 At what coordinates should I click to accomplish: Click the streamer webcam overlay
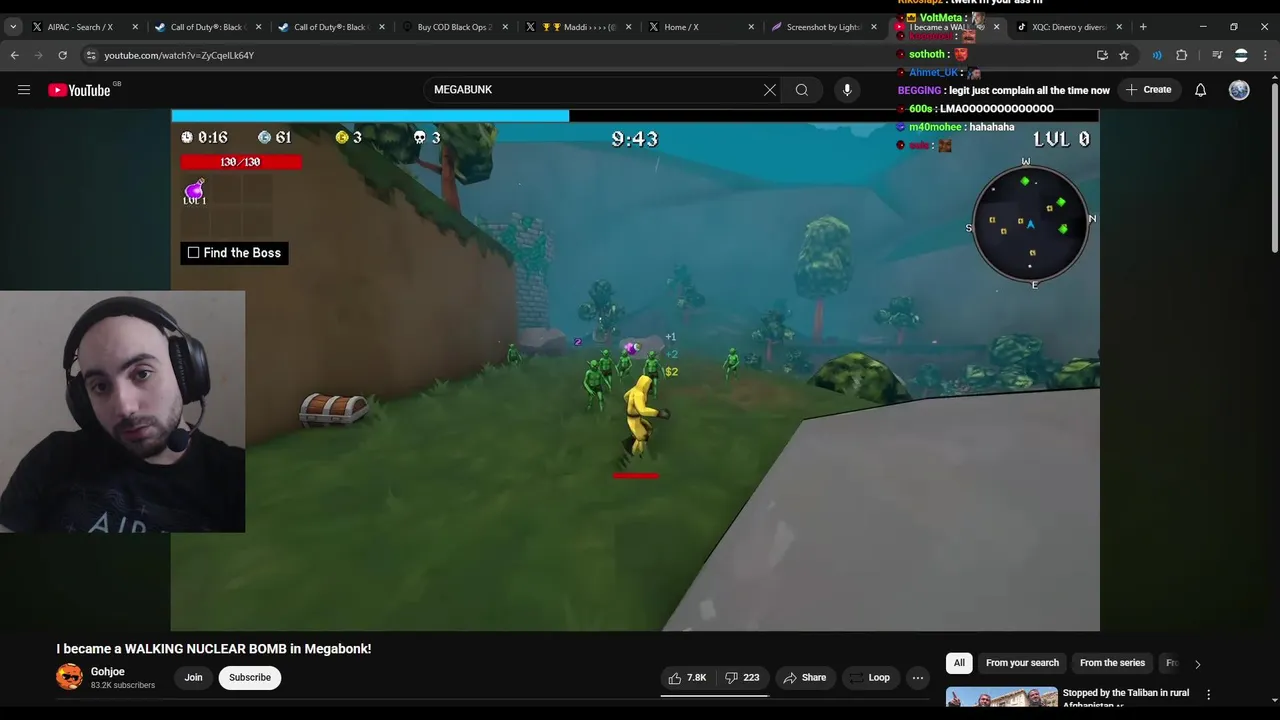coord(122,411)
